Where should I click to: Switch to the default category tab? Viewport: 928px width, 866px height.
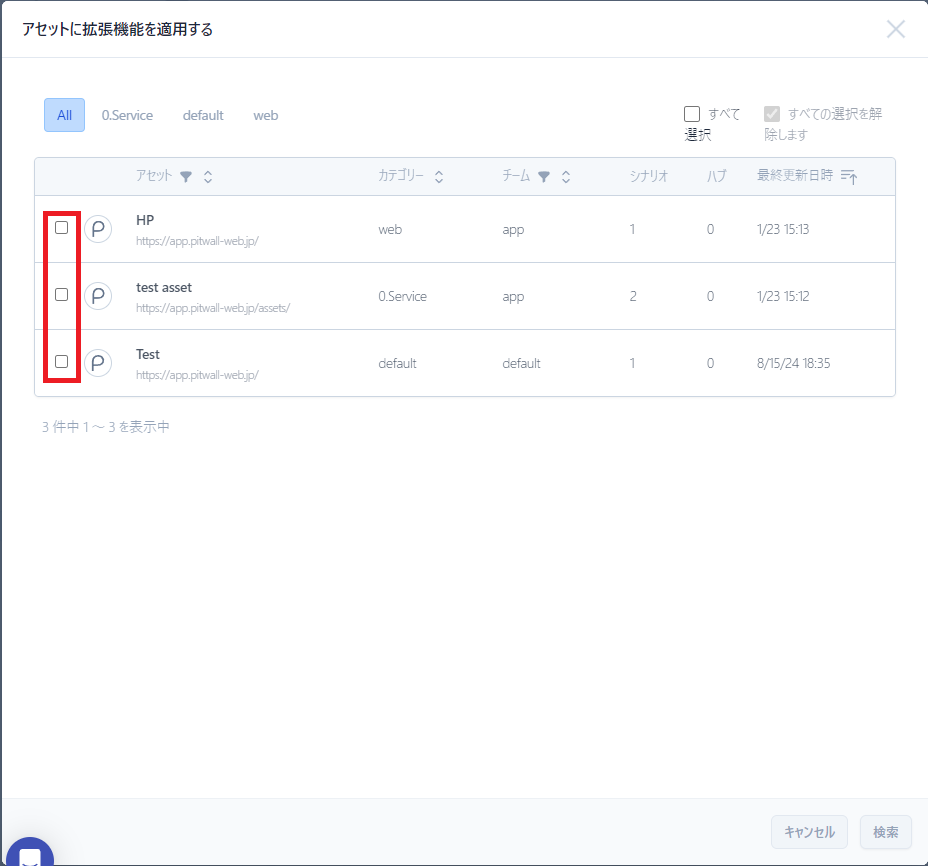coord(203,115)
